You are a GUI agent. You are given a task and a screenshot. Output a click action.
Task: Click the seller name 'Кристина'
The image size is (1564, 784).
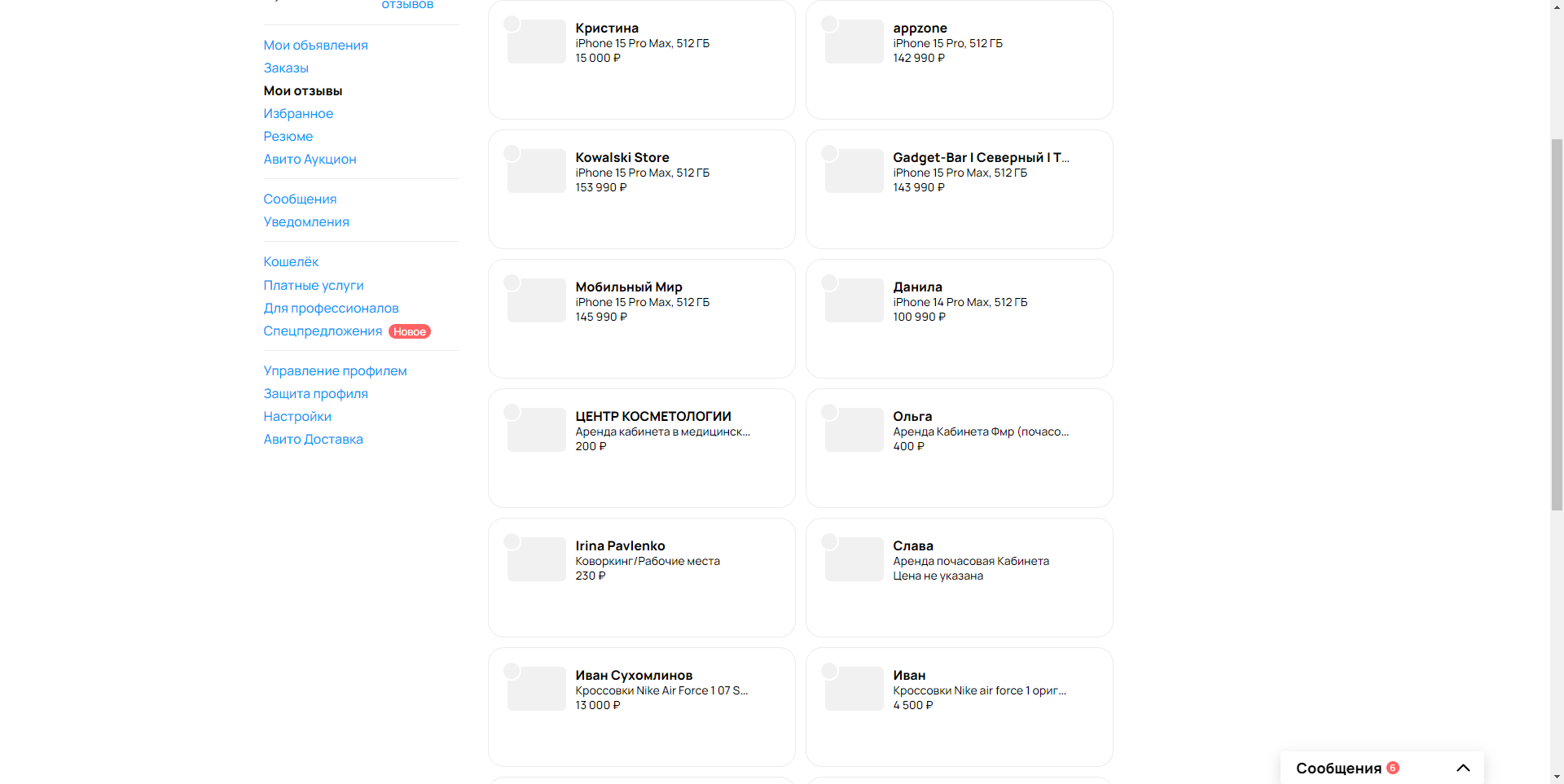pos(607,28)
